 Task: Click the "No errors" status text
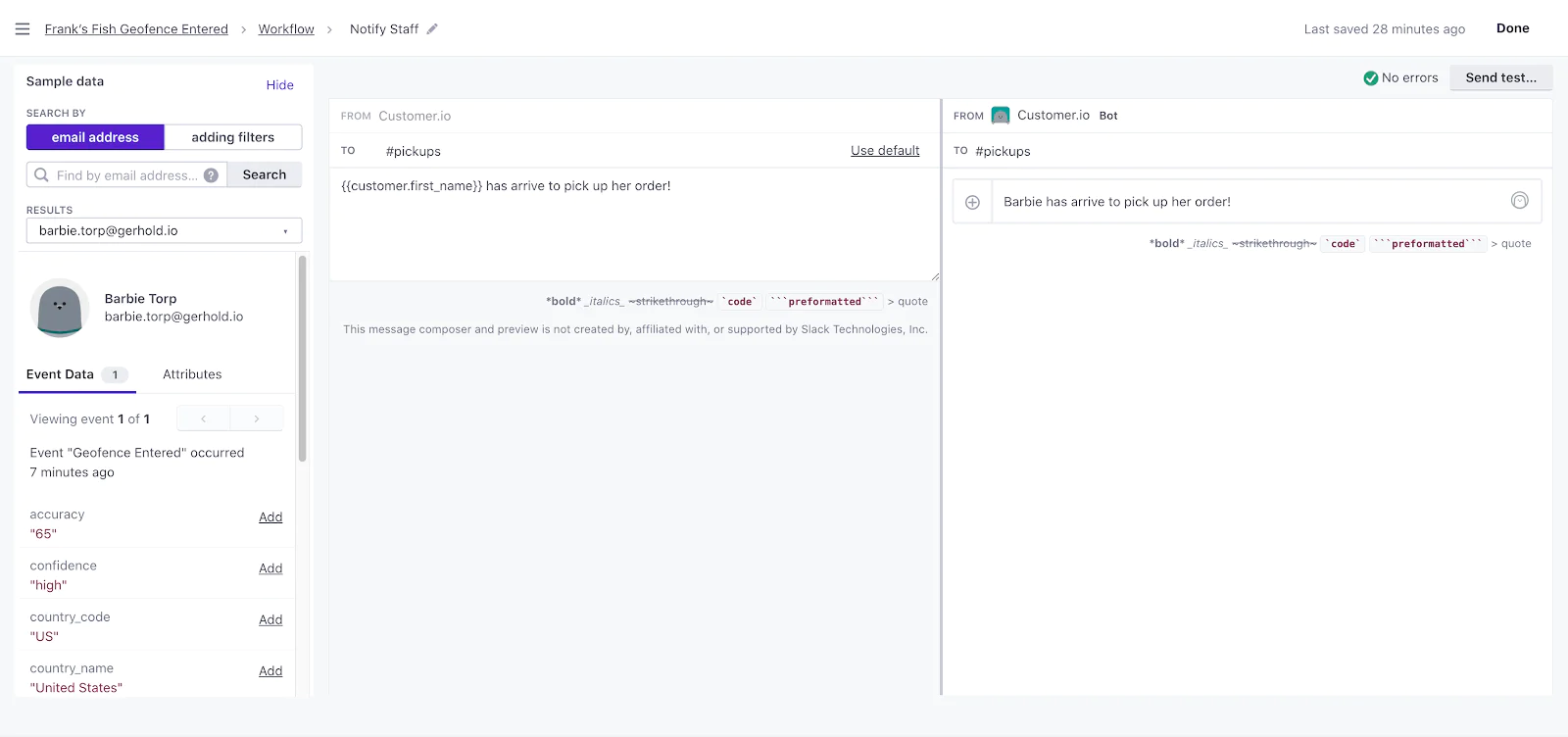coord(1410,78)
